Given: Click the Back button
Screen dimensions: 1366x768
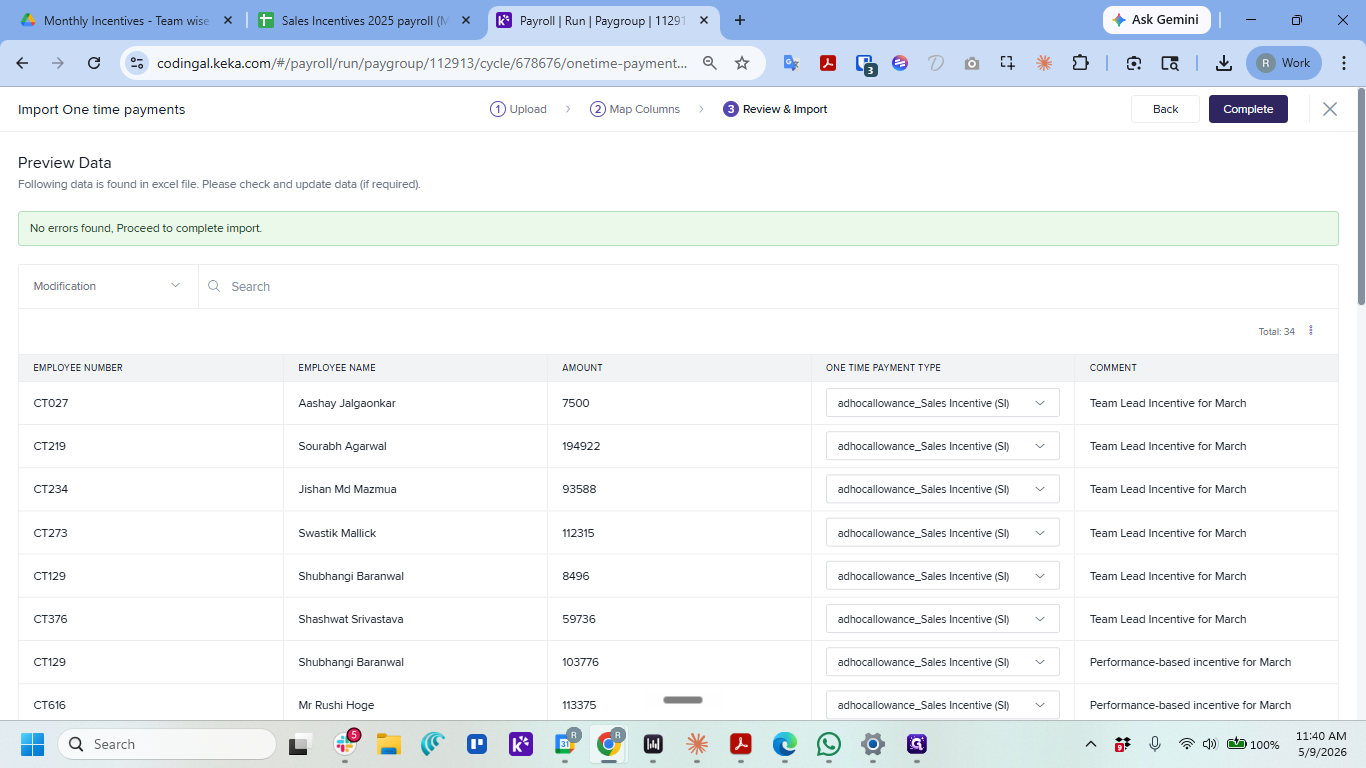Looking at the screenshot, I should (1165, 109).
